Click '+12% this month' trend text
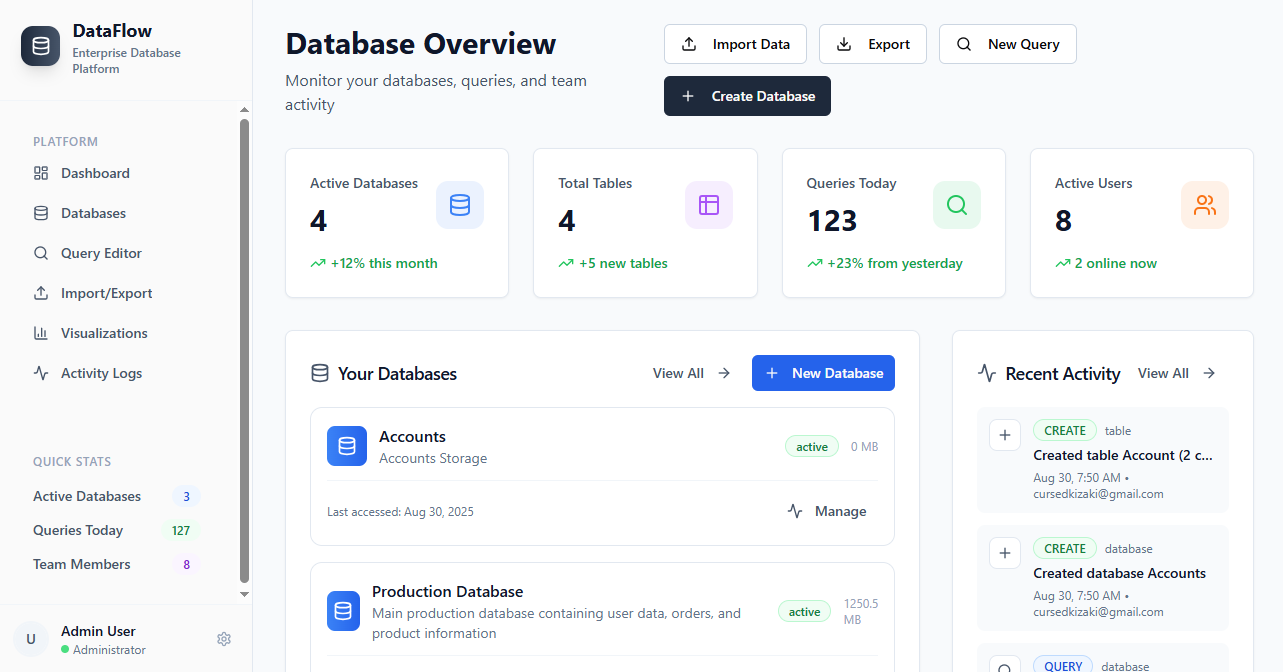This screenshot has height=672, width=1283. (384, 263)
